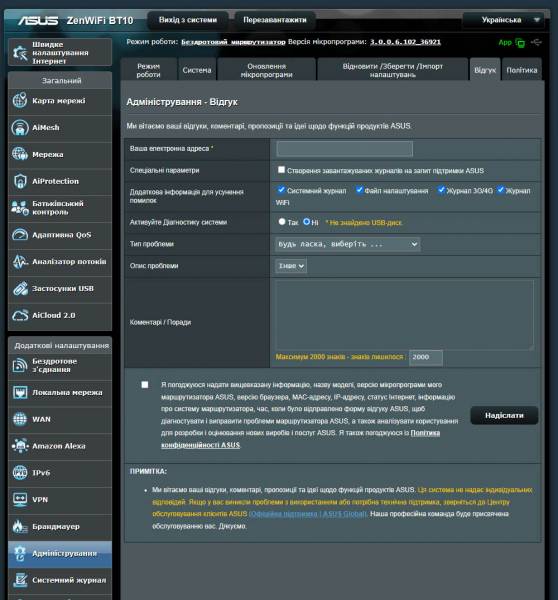Image resolution: width=558 pixels, height=600 pixels.
Task: Open Батьківський контроль family icon
Action: click(x=20, y=208)
